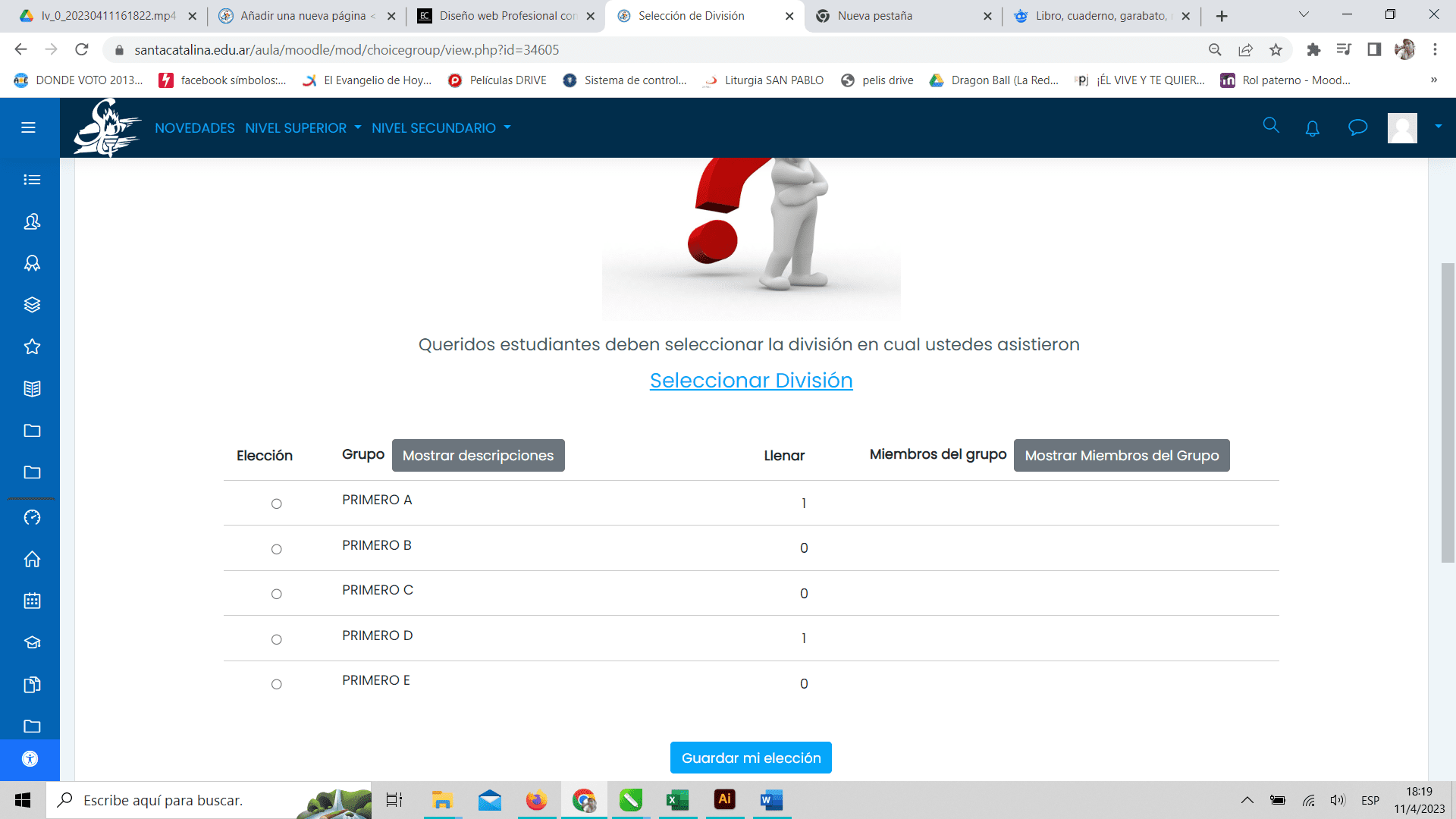Open the messages speech bubble icon

click(x=1357, y=127)
